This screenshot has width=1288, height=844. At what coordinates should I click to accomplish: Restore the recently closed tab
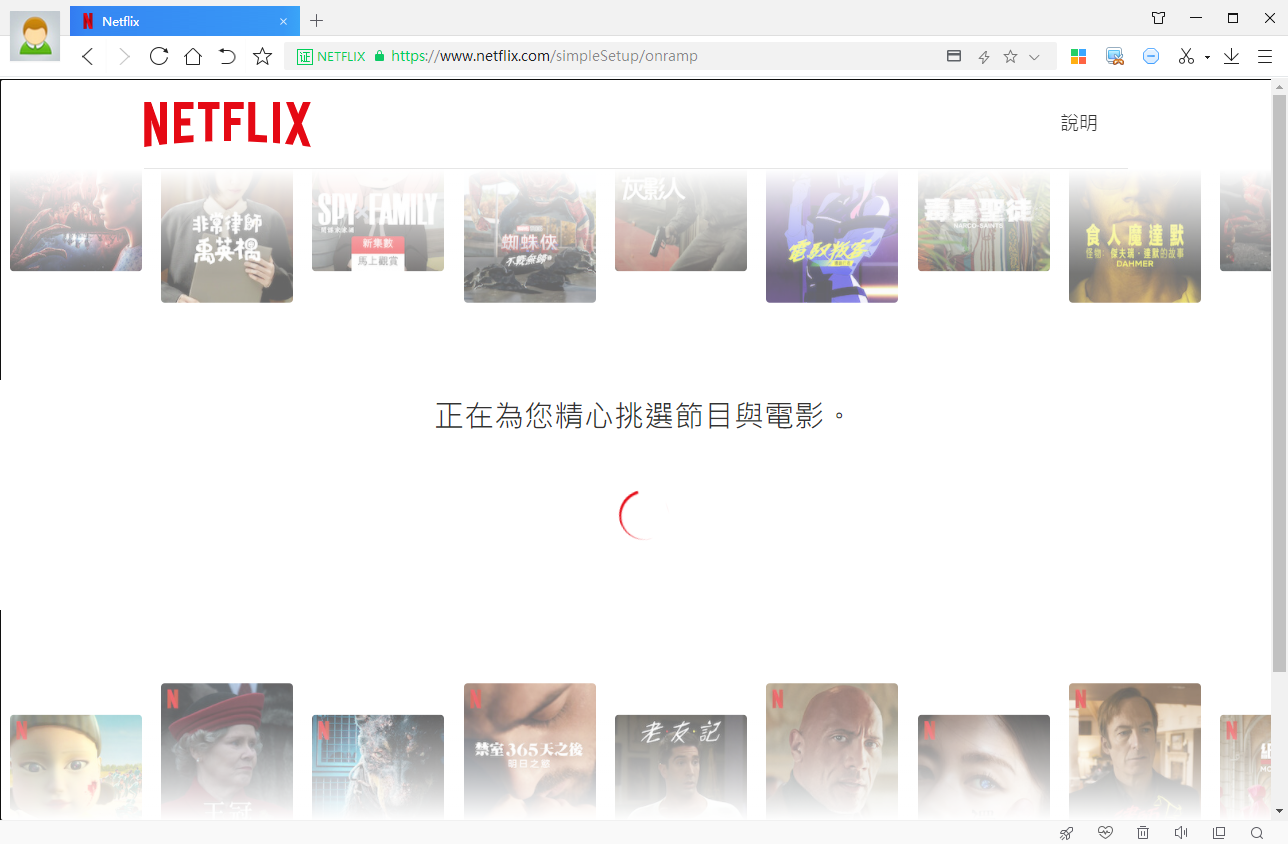(227, 56)
